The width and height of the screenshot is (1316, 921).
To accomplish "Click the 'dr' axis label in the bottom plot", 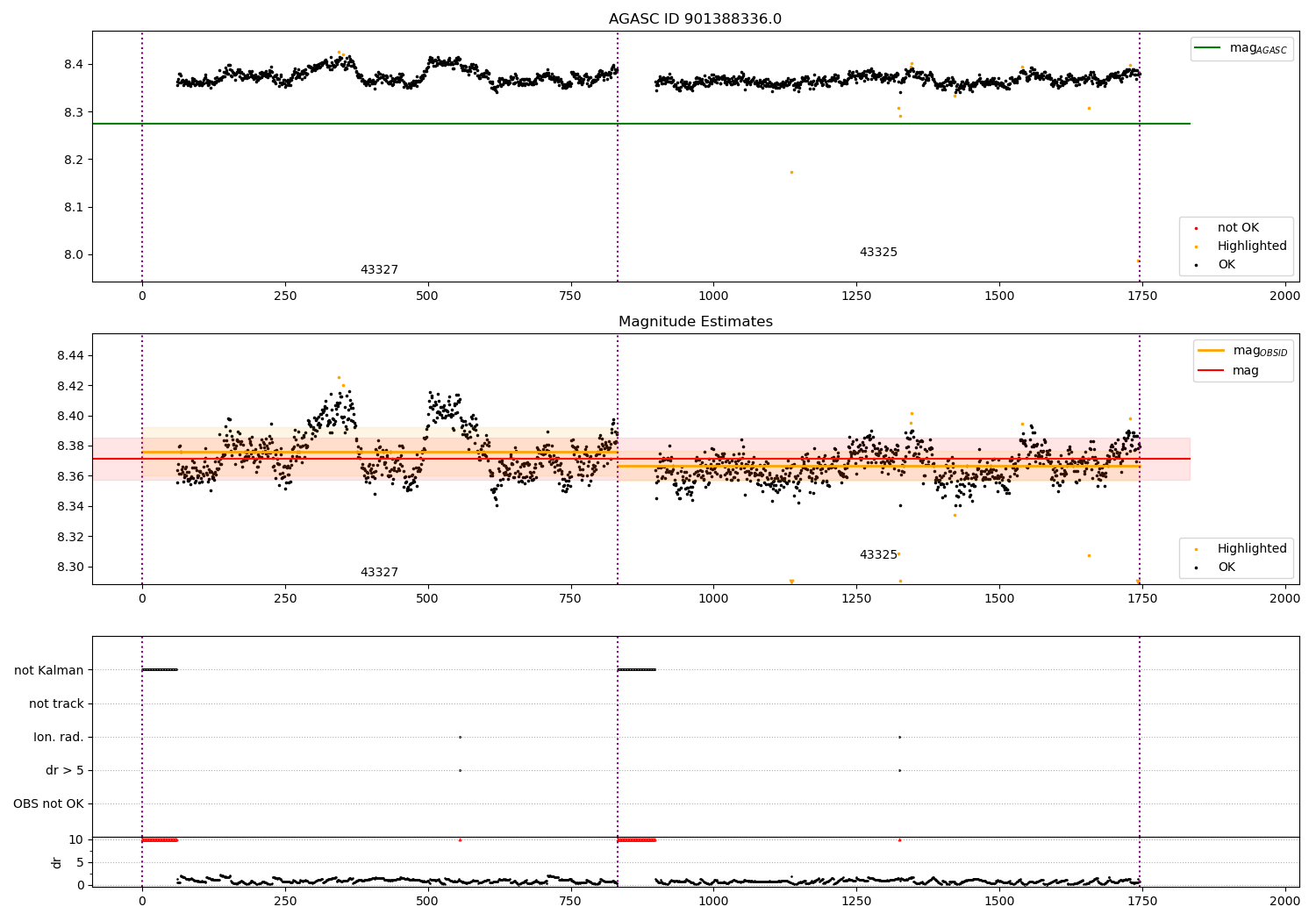I will (x=57, y=862).
